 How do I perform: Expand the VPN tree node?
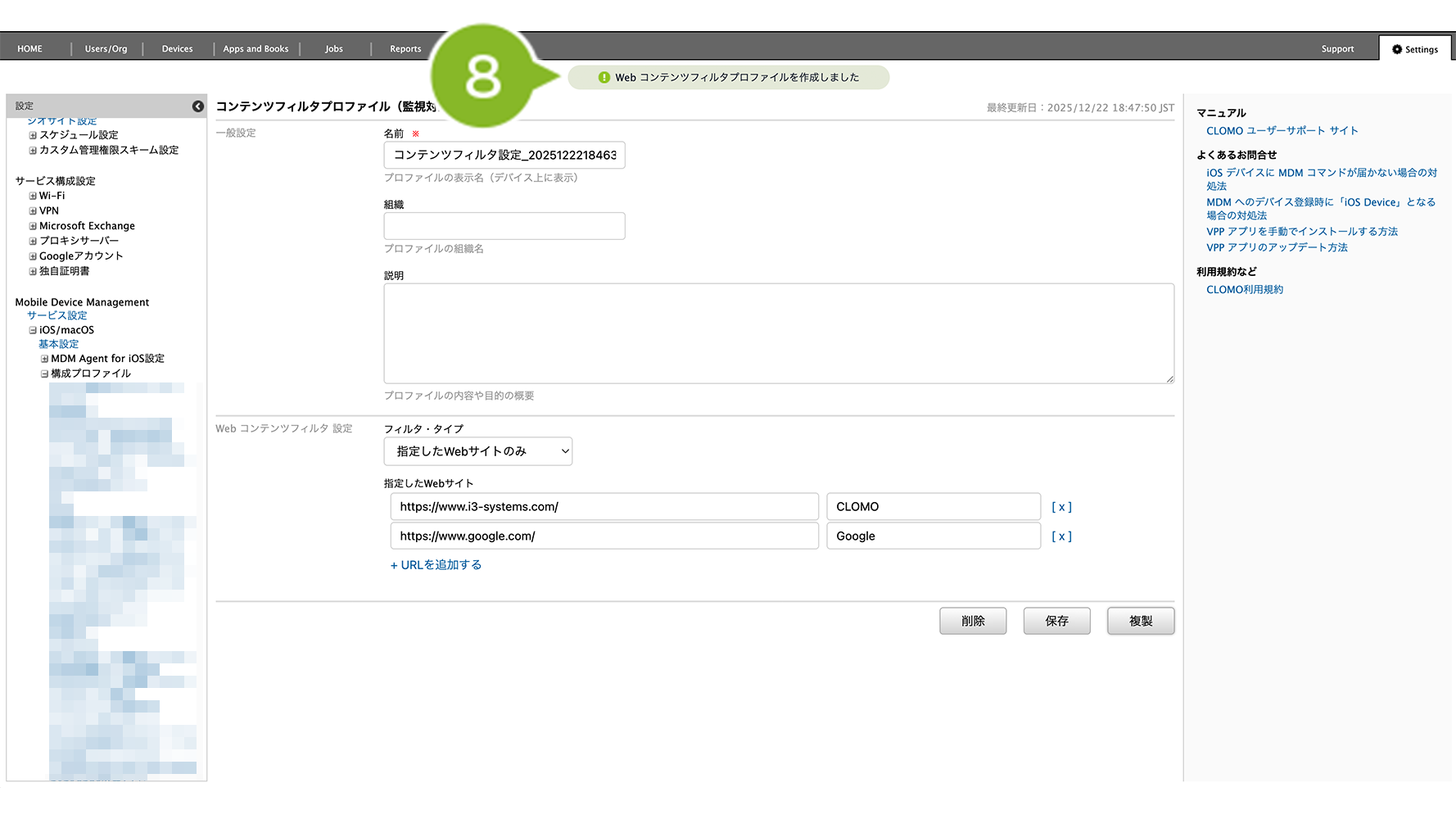pyautogui.click(x=33, y=211)
